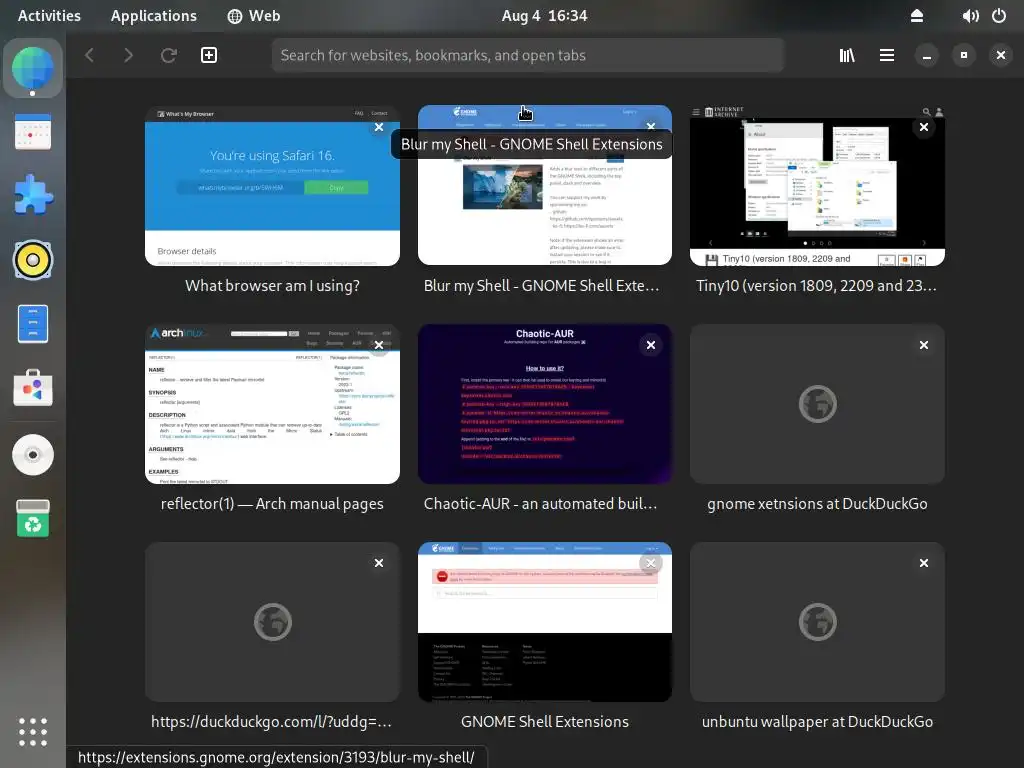Switch to reflector Arch manual pages thumbnail
The height and width of the screenshot is (768, 1024).
point(272,404)
